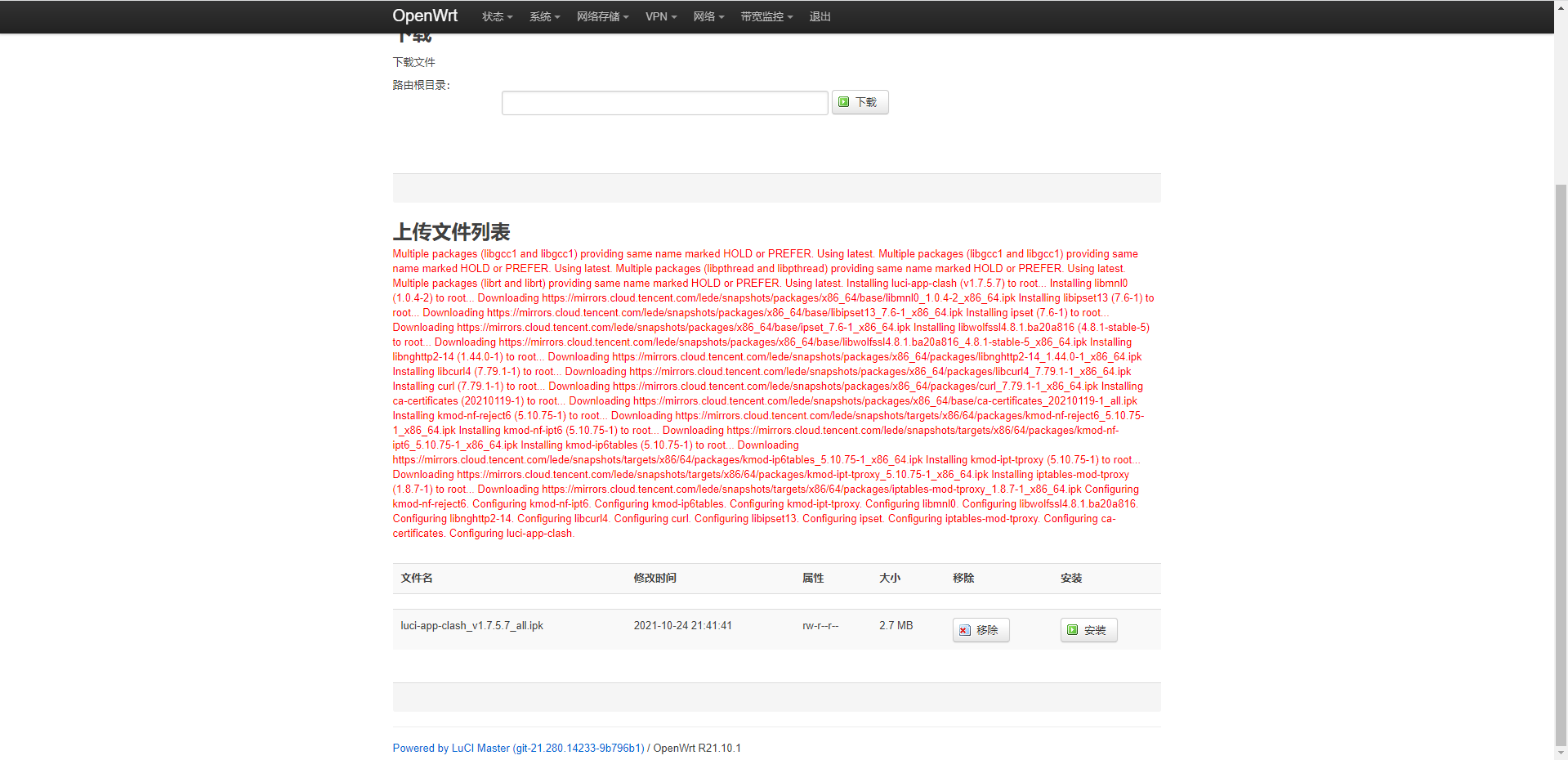Click the luci-app-clash file name
Screen dimensions: 1568x760
pos(471,625)
